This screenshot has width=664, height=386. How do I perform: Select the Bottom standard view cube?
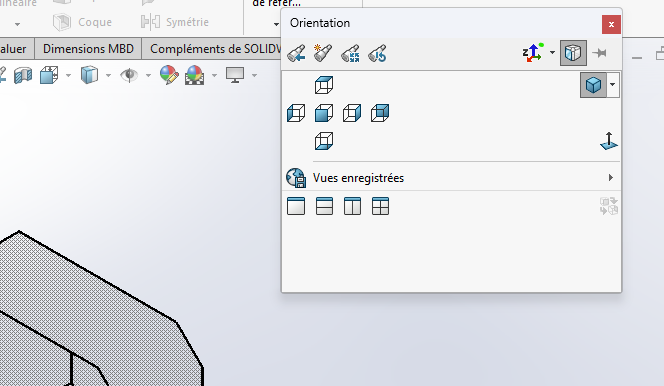324,141
